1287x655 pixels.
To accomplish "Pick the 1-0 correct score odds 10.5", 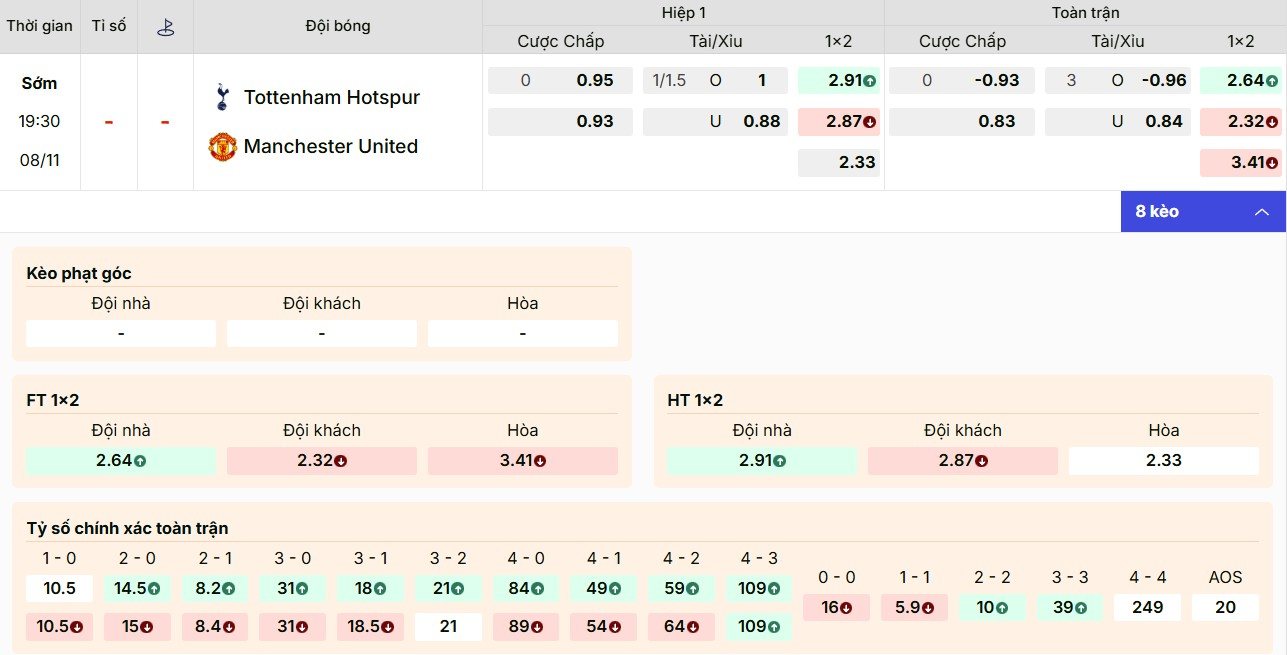I will pyautogui.click(x=59, y=589).
